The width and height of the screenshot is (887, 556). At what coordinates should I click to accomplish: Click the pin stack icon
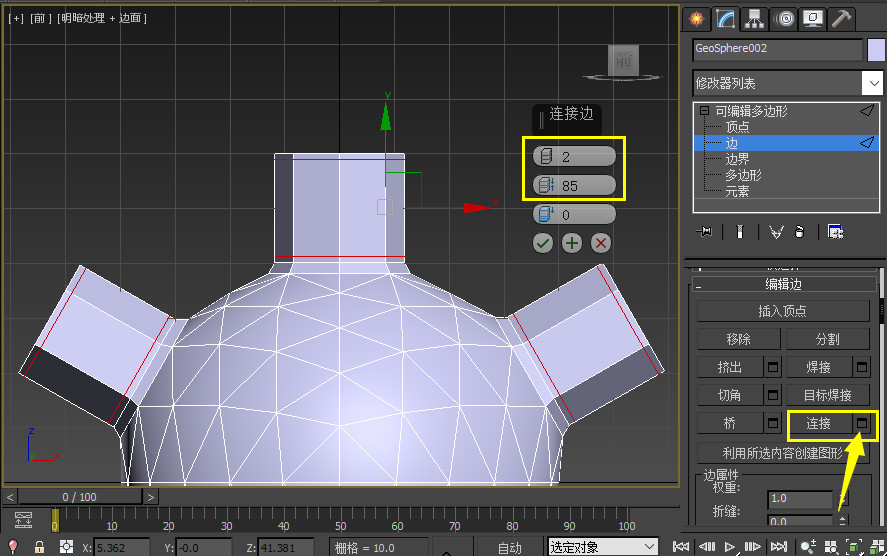click(706, 232)
